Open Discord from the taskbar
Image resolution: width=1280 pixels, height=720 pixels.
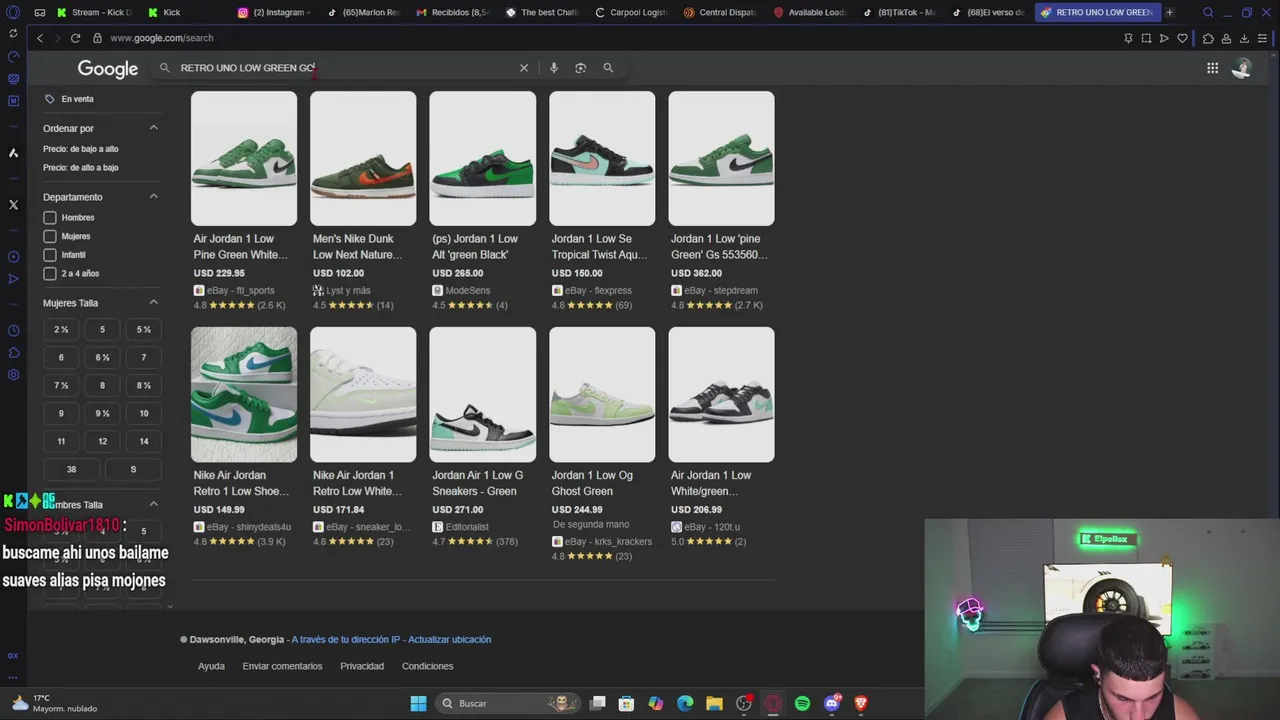tap(832, 703)
